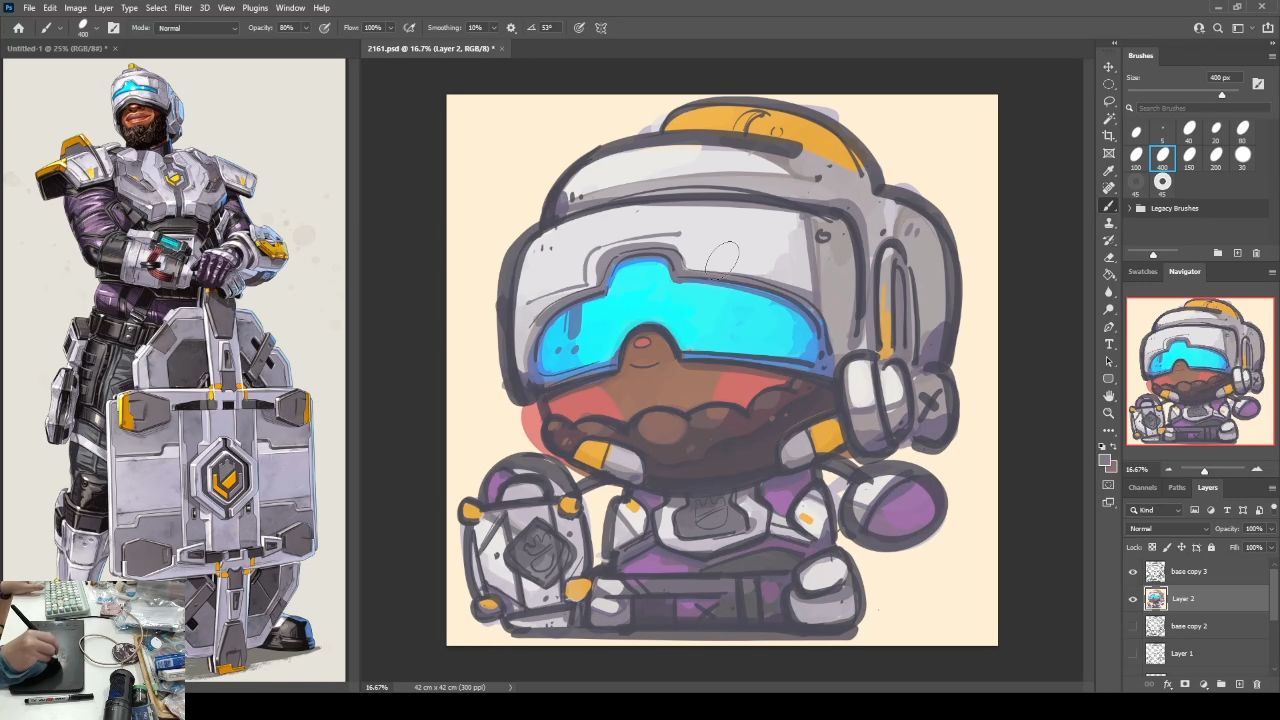Select the Spot Healing Brush tool
Screen dimensions: 1280x720
tap(1108, 188)
